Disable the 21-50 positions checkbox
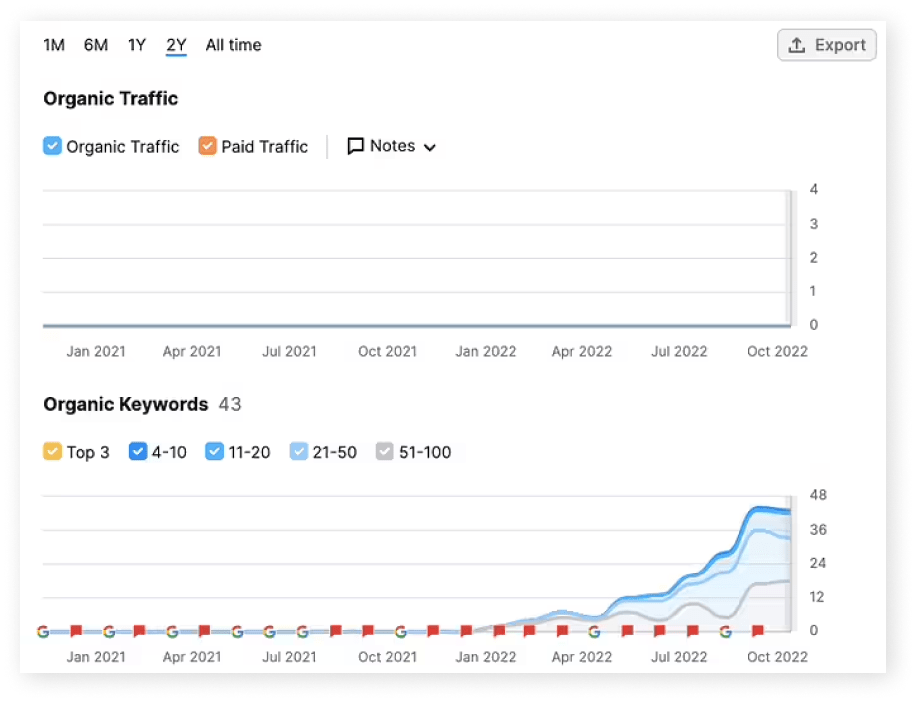Screen dimensions: 916x702 [x=299, y=451]
